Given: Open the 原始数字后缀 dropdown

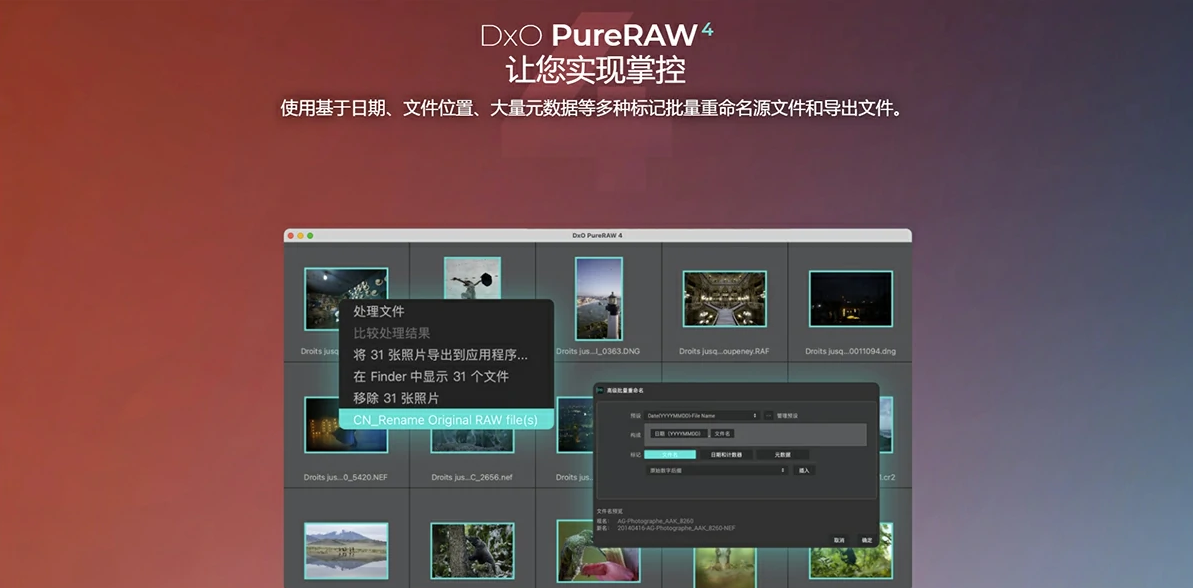Looking at the screenshot, I should point(716,471).
